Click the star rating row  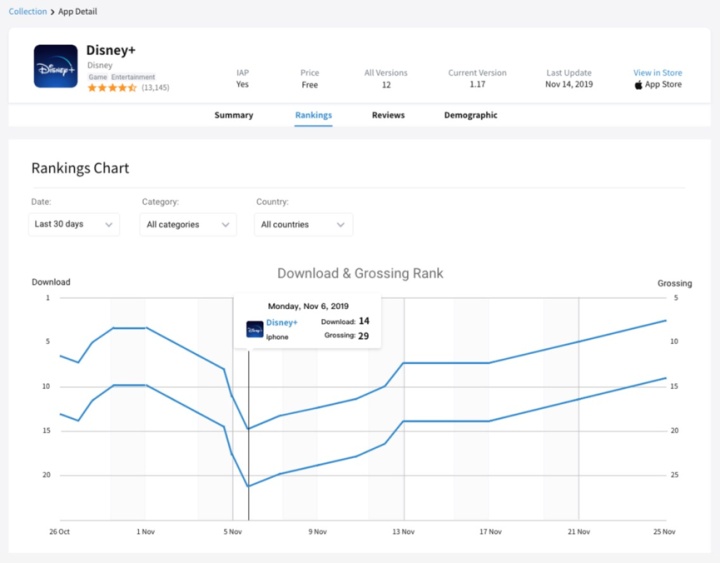112,88
